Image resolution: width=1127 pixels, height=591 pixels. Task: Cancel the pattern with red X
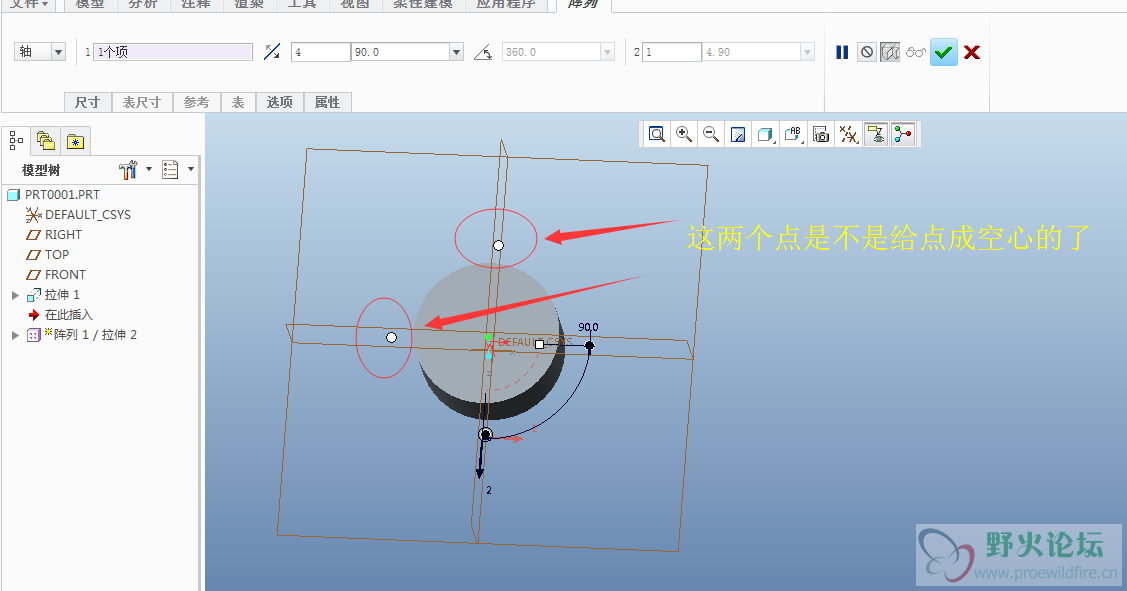[971, 52]
